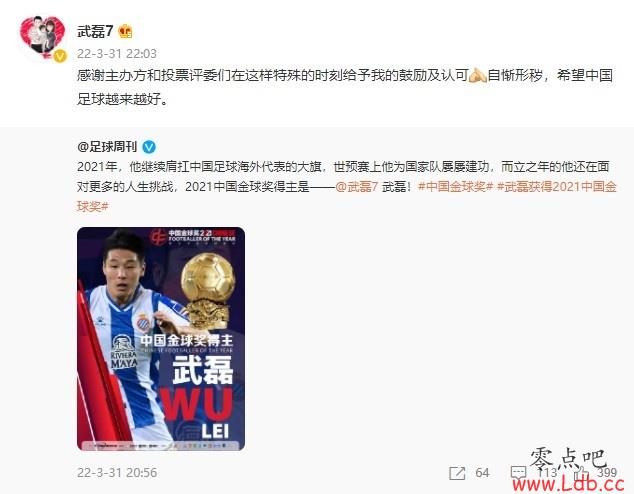Click the @武磊7 mention in the repost
The width and height of the screenshot is (634, 494).
357,187
